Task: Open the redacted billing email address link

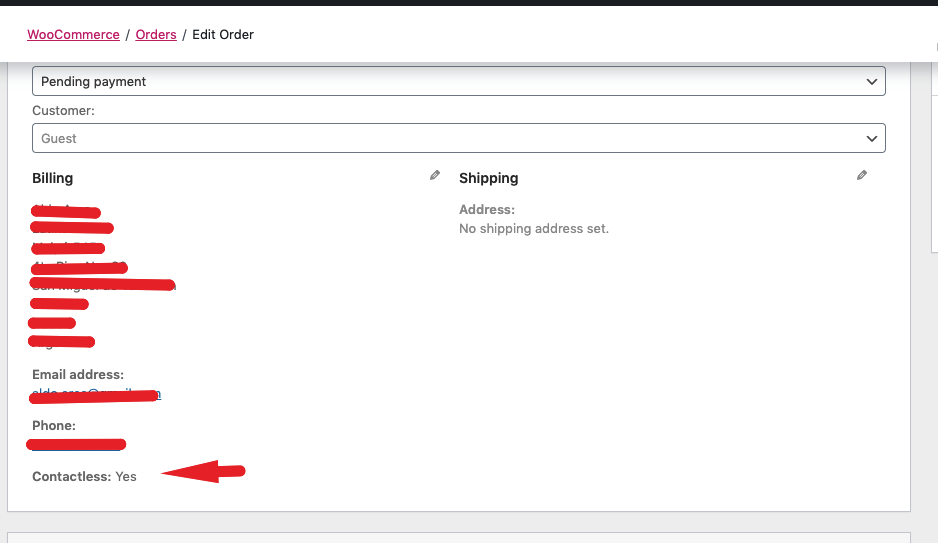Action: tap(96, 394)
